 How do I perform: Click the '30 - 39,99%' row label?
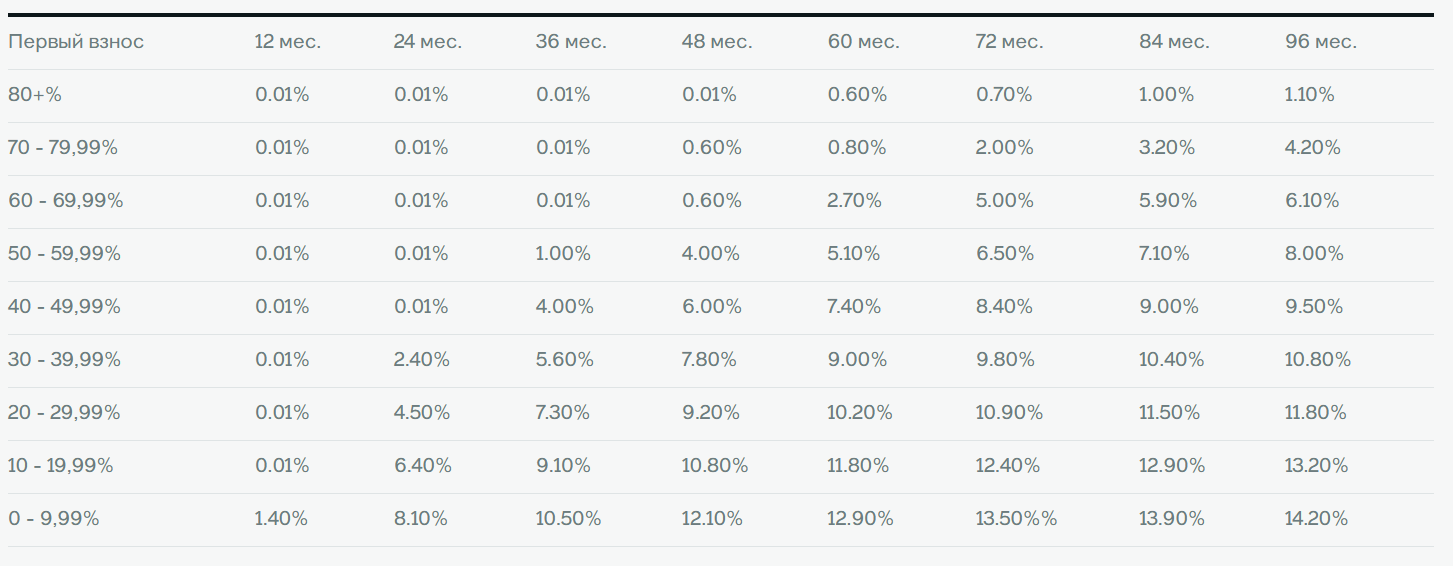[x=64, y=360]
